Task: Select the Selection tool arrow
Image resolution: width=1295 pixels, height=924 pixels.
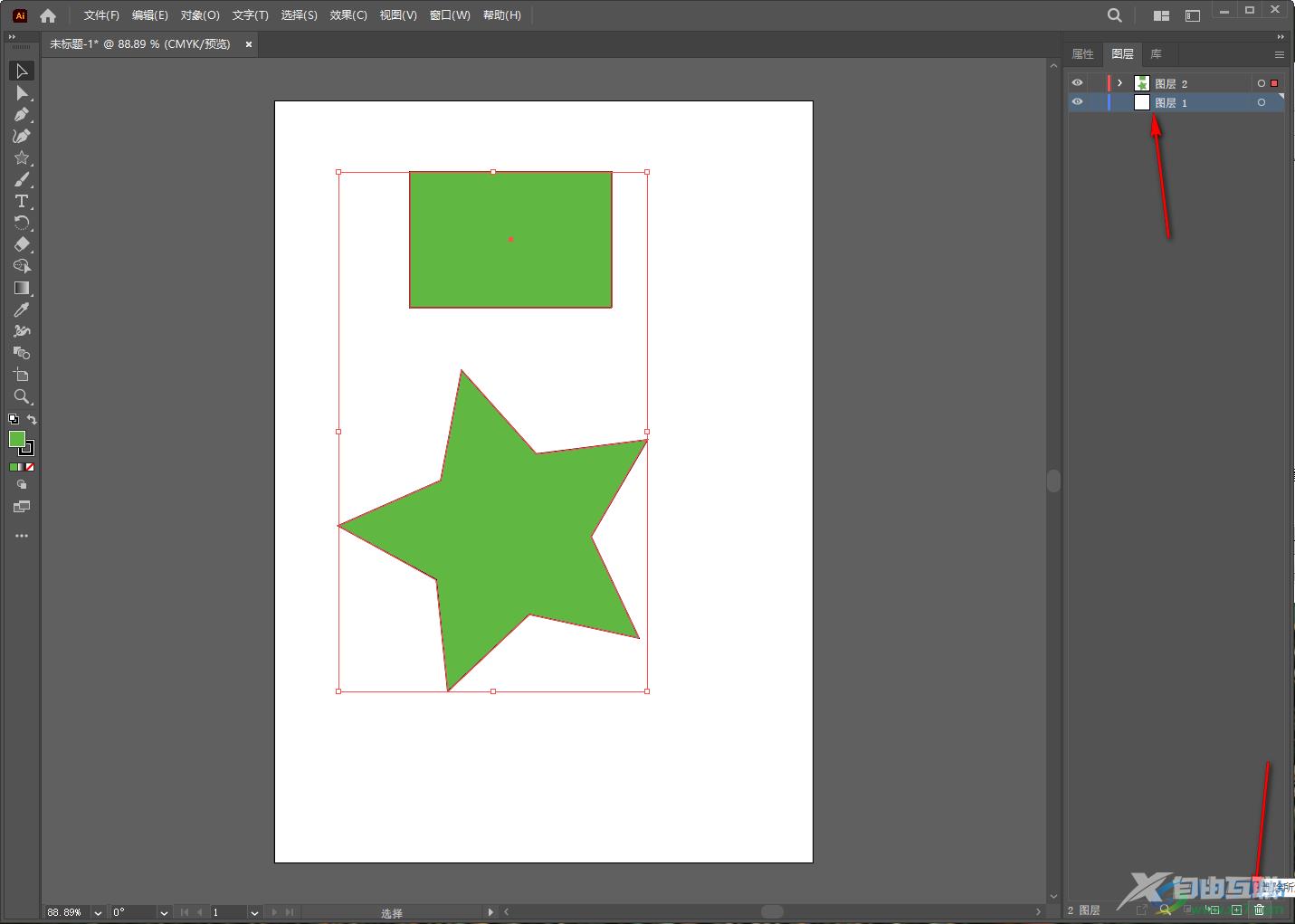Action: point(22,71)
